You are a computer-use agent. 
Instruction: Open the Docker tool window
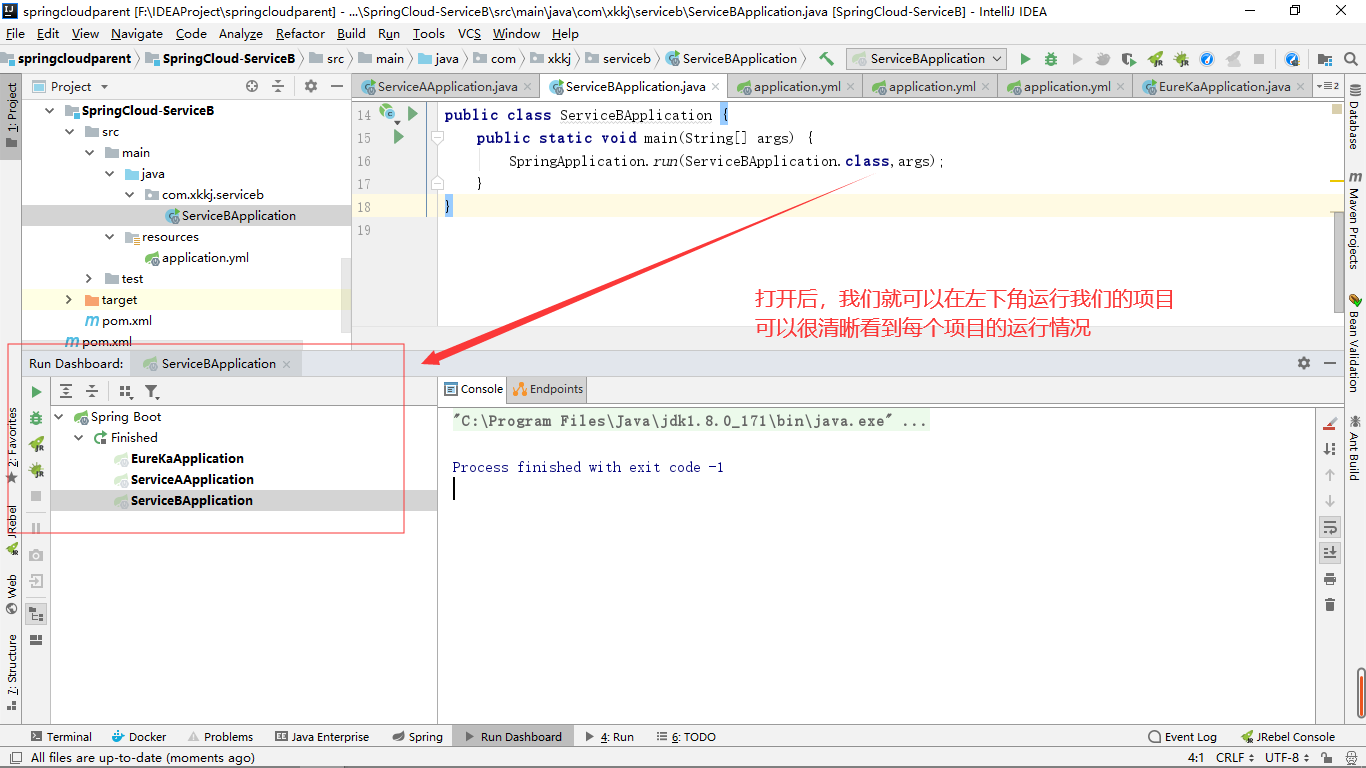tap(139, 737)
